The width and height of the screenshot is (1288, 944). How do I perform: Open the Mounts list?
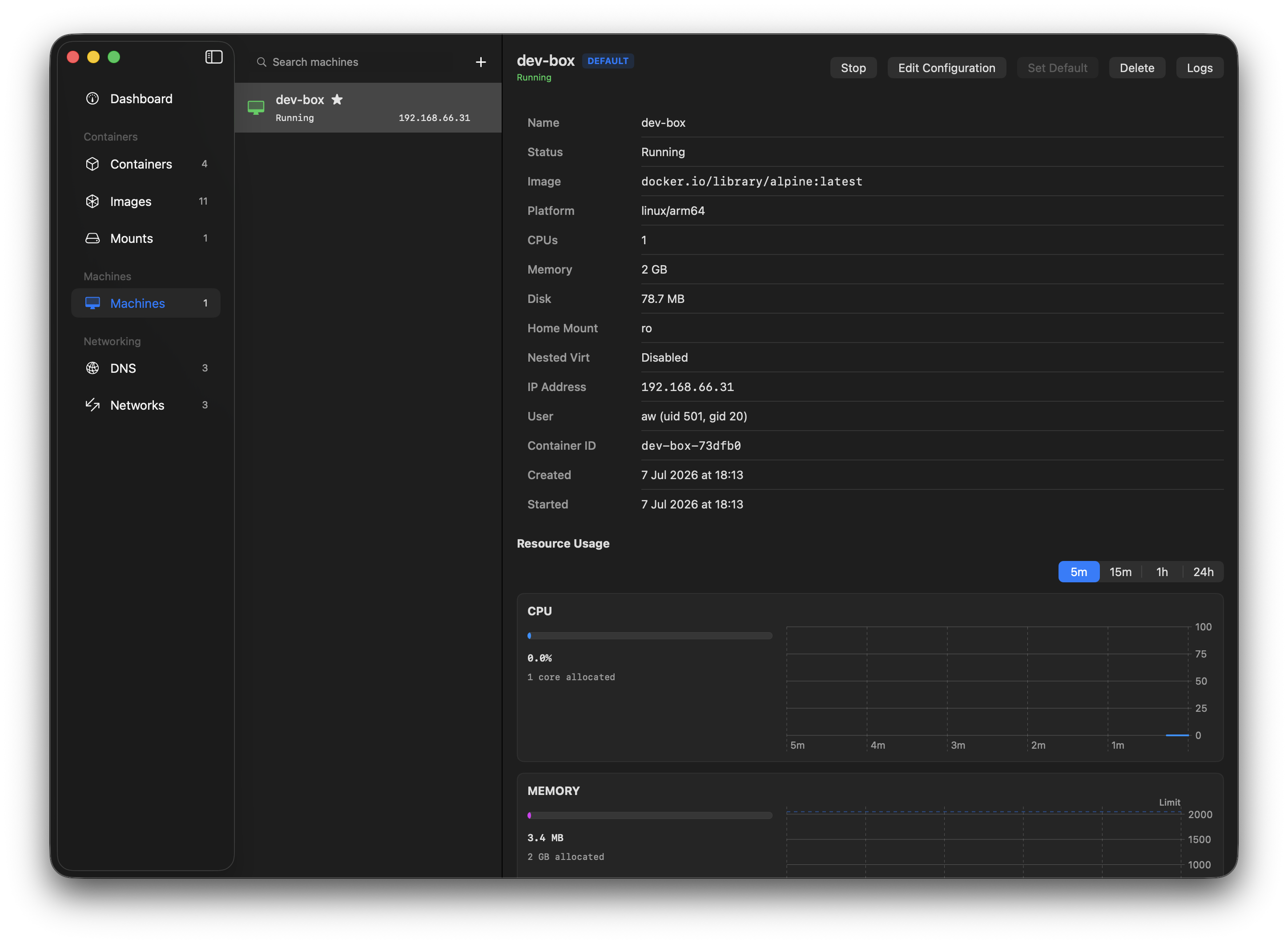(145, 238)
